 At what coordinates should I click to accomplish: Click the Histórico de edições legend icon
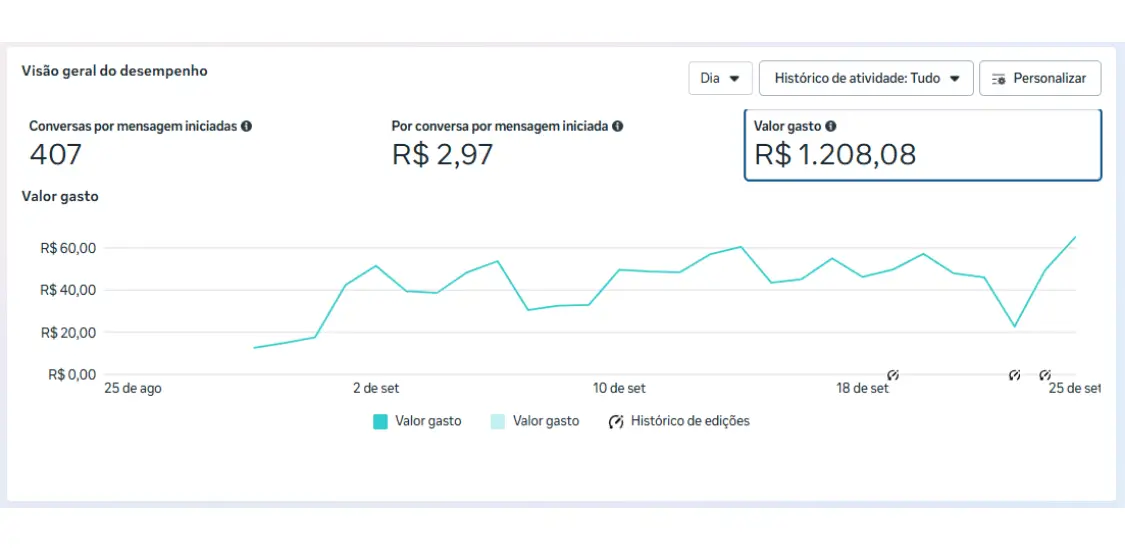617,422
